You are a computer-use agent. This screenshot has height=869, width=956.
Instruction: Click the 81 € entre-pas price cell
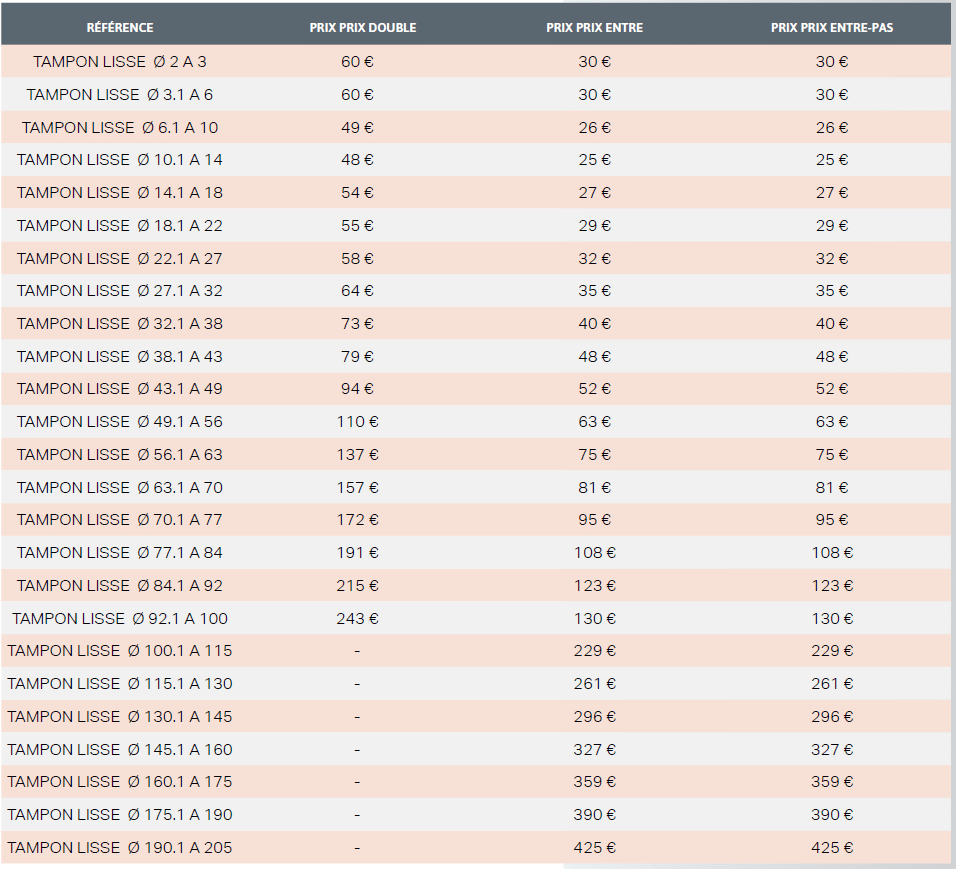point(832,488)
